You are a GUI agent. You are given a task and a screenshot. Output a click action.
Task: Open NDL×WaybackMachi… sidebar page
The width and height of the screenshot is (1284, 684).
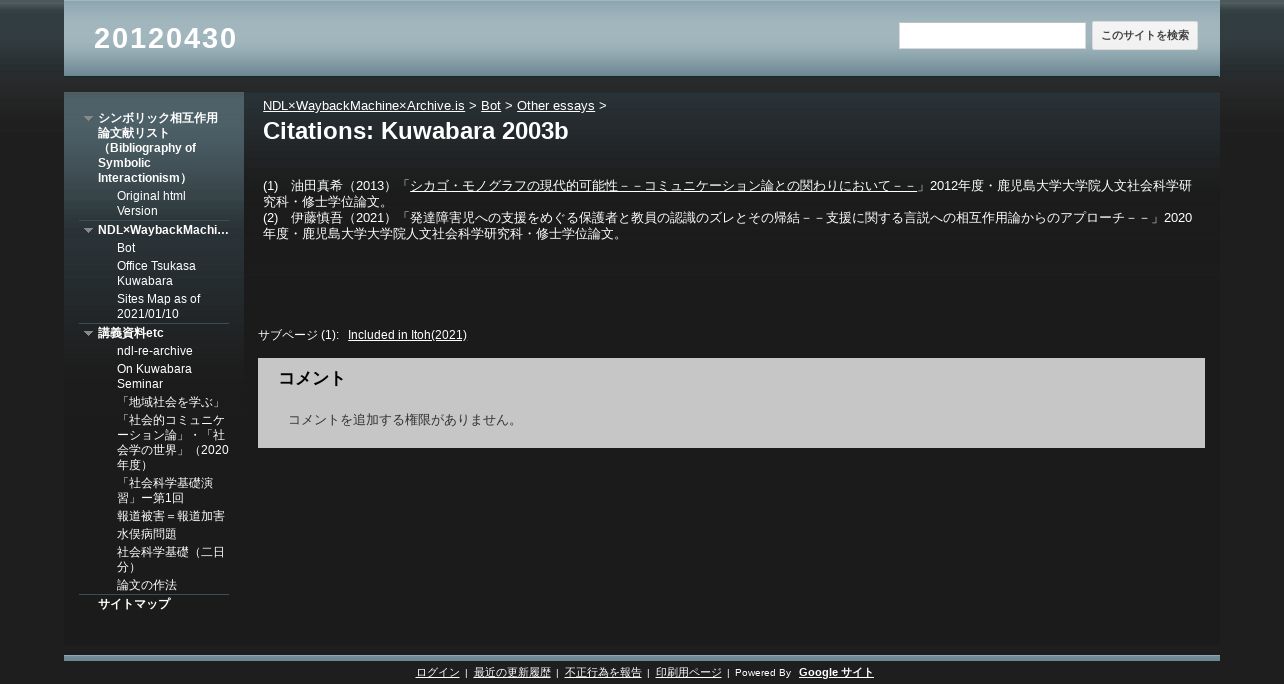click(x=163, y=230)
